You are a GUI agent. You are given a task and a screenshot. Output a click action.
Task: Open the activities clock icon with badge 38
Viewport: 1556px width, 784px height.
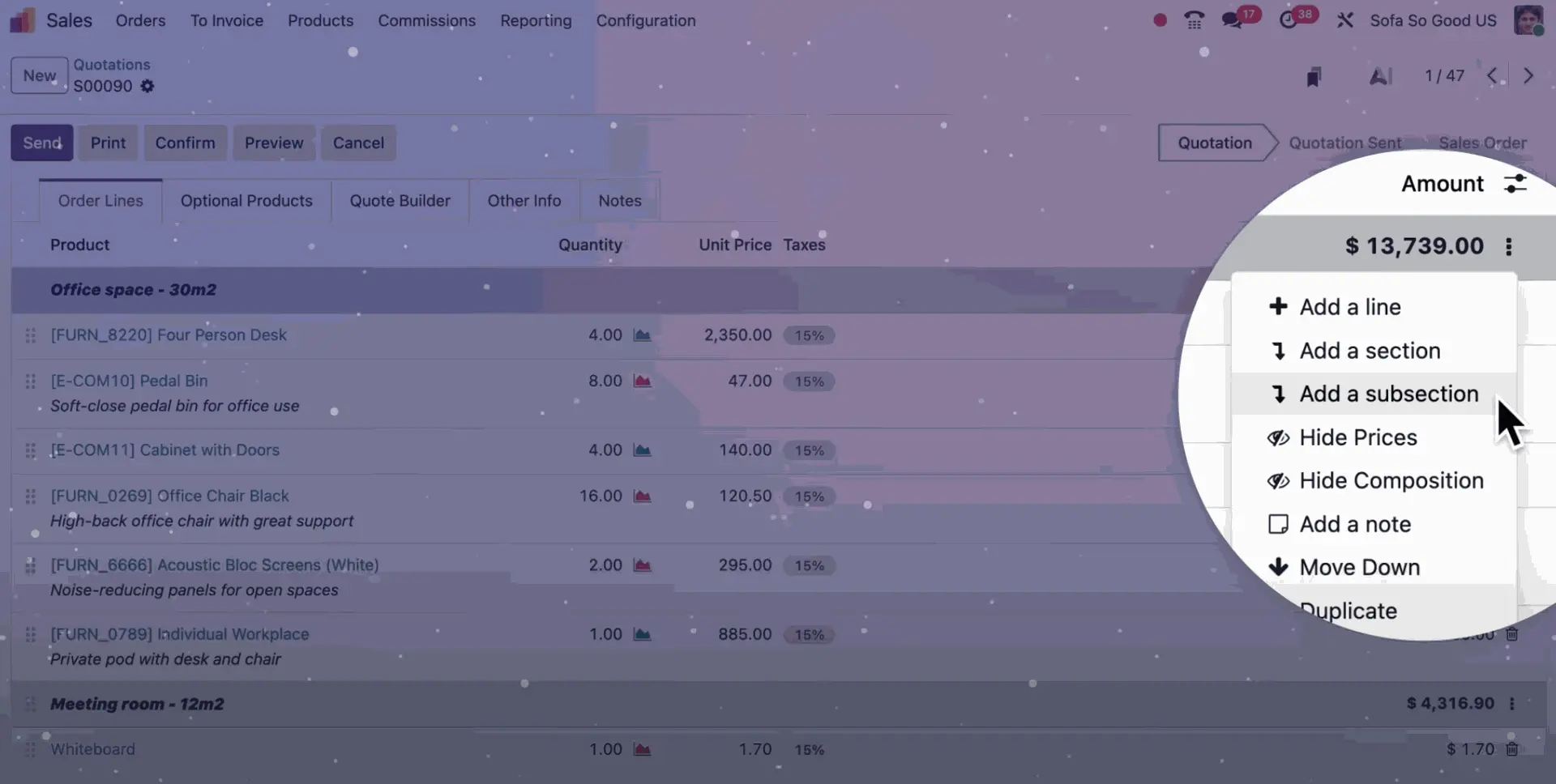point(1288,20)
